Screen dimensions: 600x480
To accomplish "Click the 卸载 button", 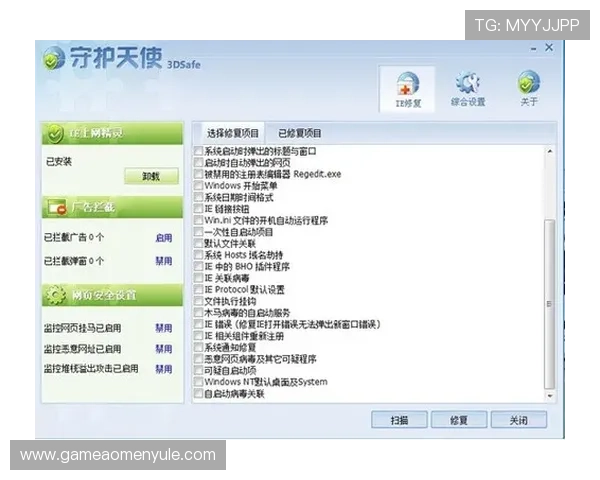I will coord(151,176).
